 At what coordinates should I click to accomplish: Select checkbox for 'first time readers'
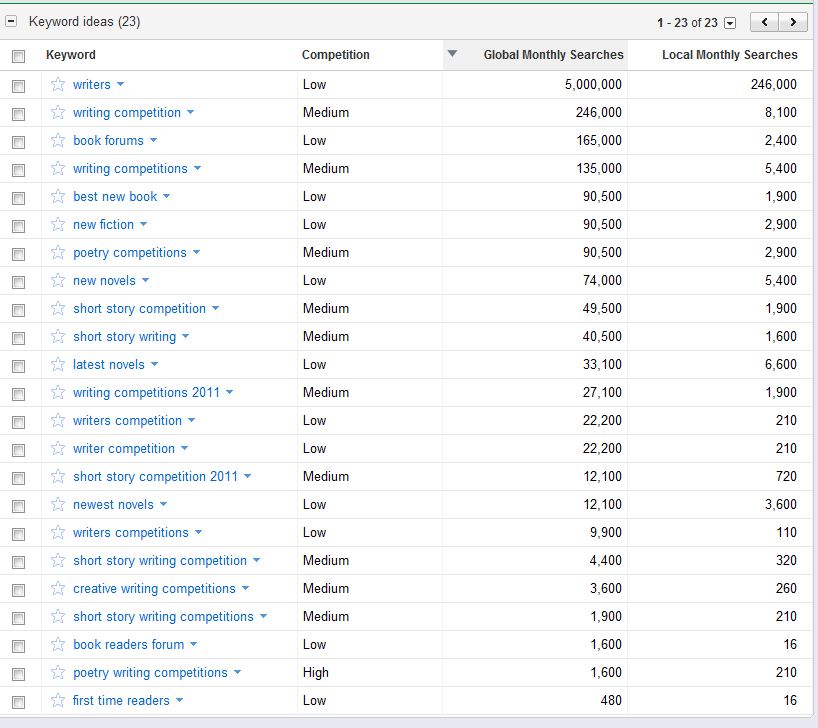point(18,702)
